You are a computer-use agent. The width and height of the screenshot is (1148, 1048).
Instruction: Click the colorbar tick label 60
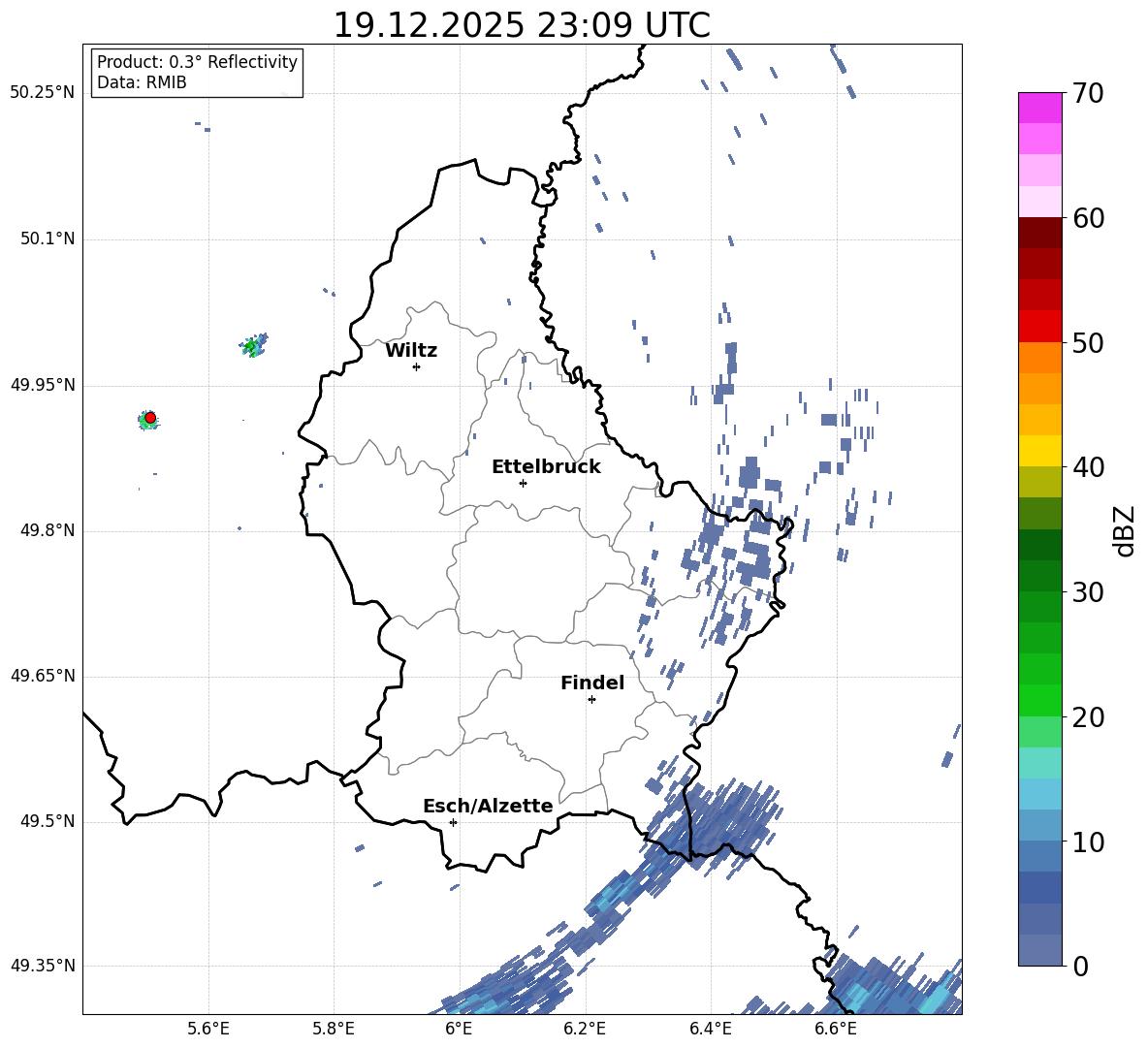tap(1088, 218)
